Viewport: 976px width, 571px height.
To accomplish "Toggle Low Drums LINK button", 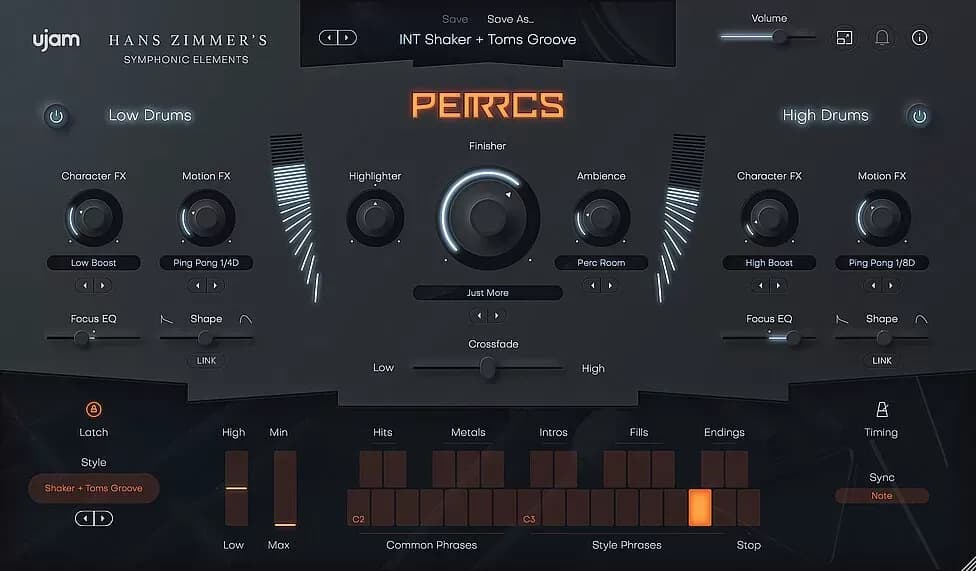I will (206, 361).
